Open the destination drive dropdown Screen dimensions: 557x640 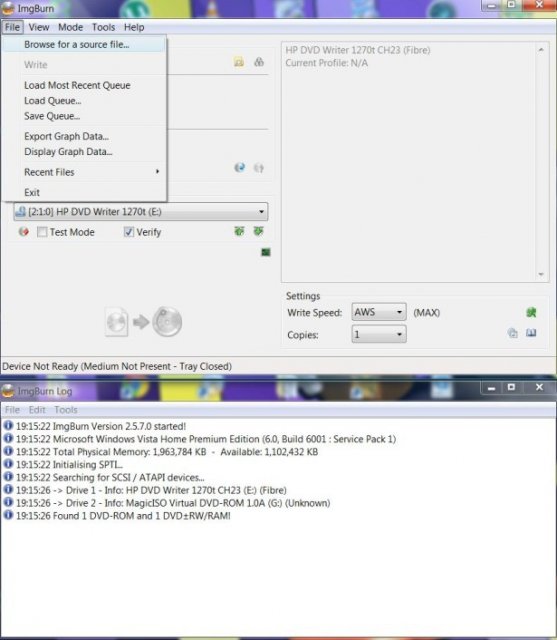141,212
